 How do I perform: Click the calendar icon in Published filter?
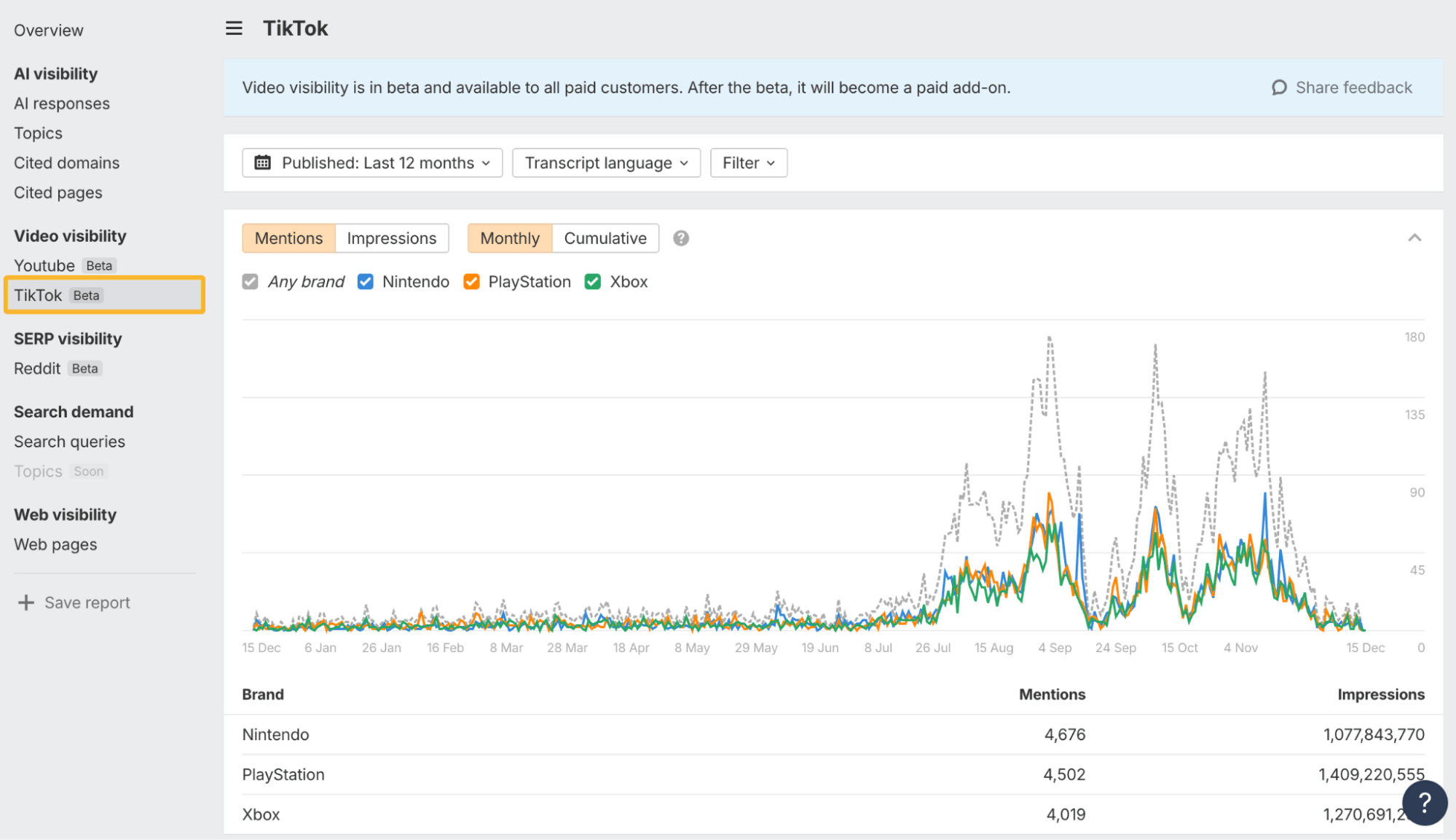262,162
